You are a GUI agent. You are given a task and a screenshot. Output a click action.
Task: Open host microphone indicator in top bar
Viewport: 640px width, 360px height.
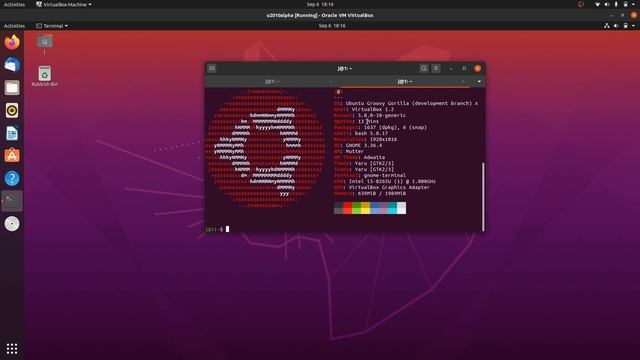[616, 4]
